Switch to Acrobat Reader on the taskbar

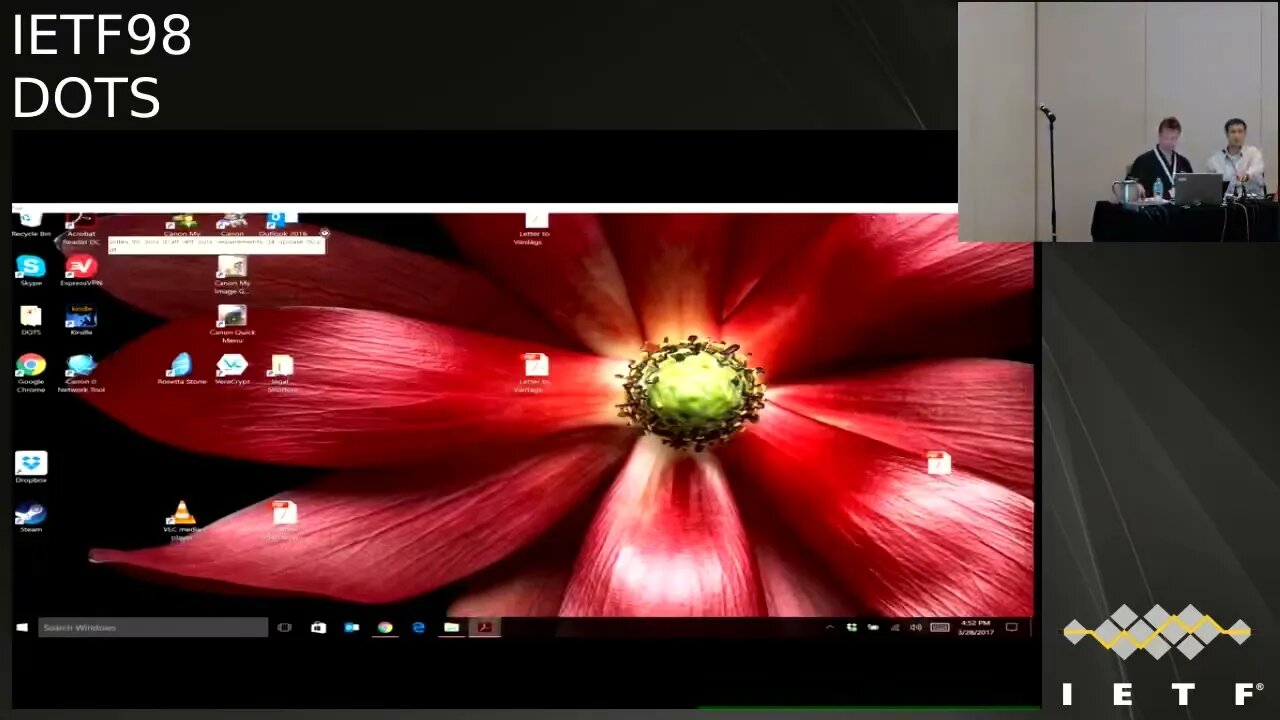[x=485, y=627]
